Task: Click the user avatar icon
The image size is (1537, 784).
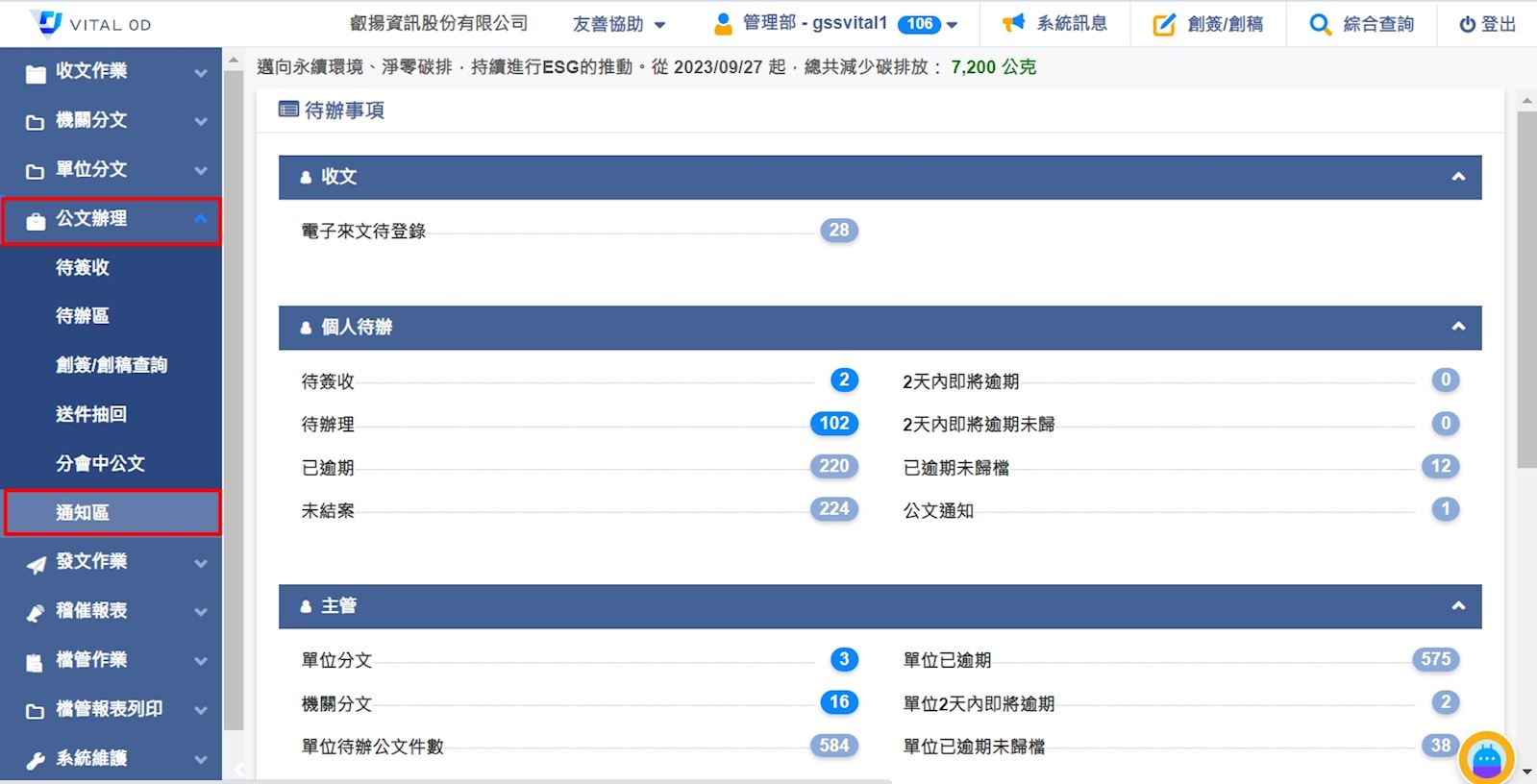Action: (723, 24)
